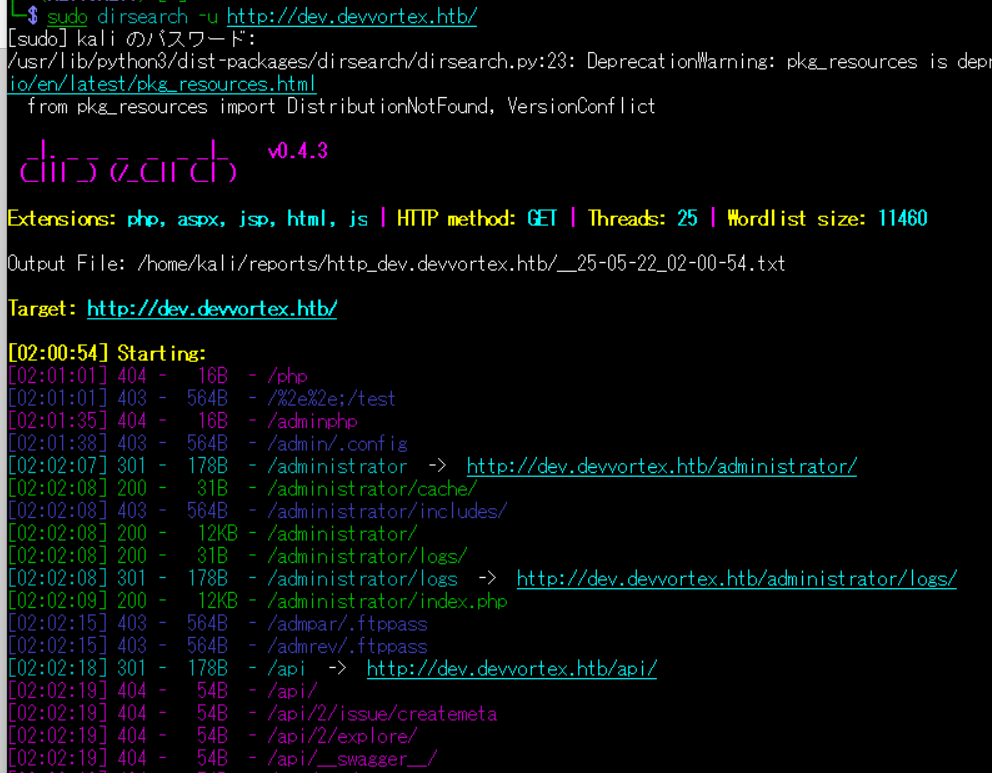This screenshot has height=773, width=992.
Task: Click the sudo password prompt line
Action: (x=131, y=39)
